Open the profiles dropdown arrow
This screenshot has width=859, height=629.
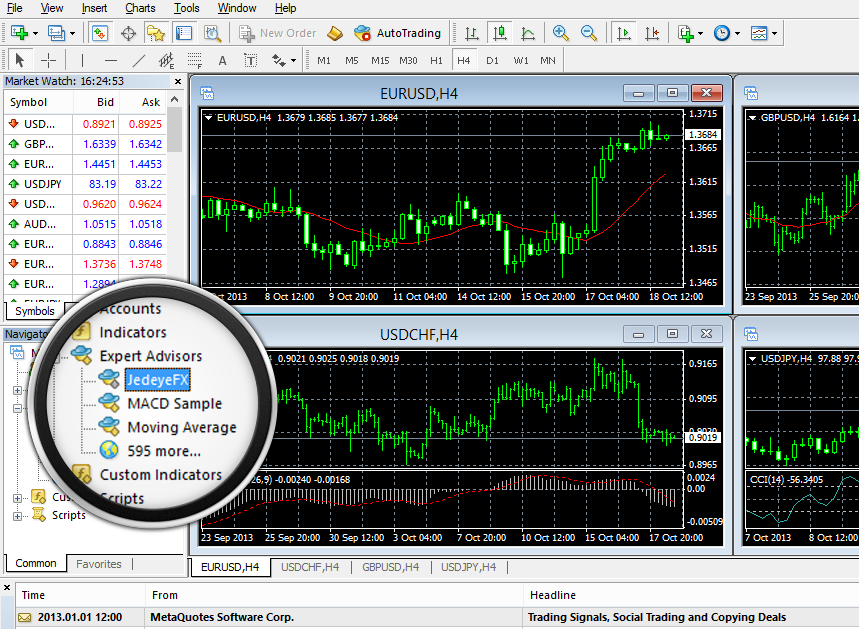(x=71, y=32)
